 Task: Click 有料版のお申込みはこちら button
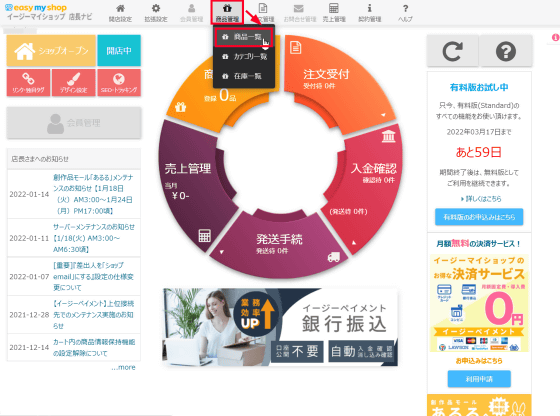pyautogui.click(x=479, y=217)
